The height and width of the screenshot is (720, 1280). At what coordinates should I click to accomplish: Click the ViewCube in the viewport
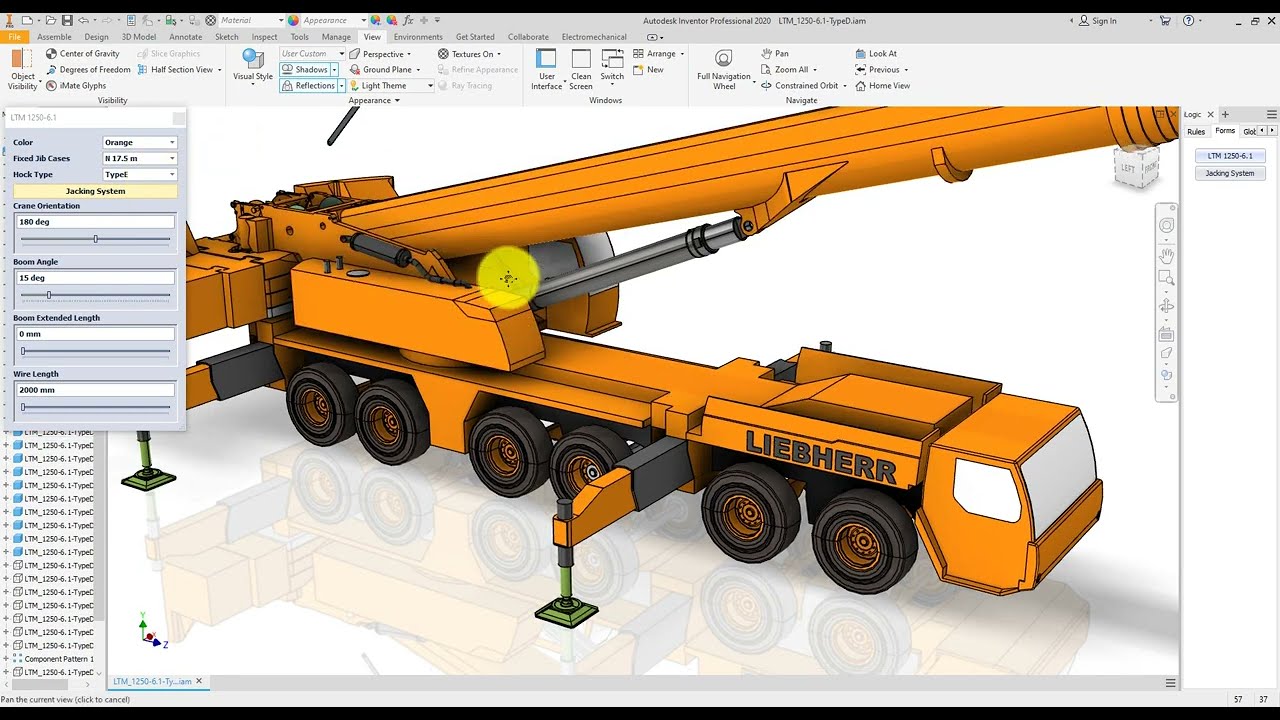pyautogui.click(x=1136, y=167)
